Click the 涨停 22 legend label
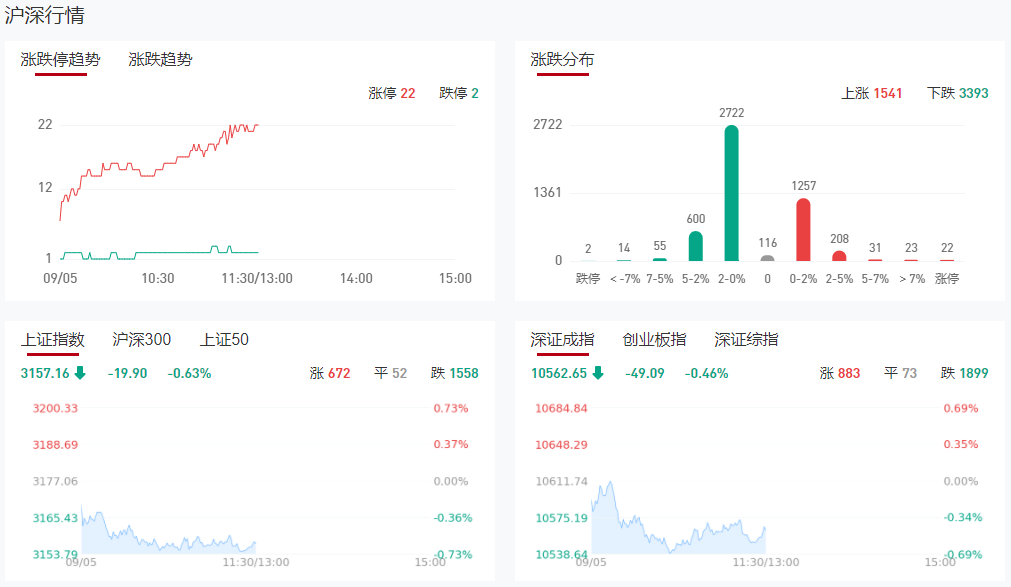Image resolution: width=1011 pixels, height=587 pixels. (391, 93)
